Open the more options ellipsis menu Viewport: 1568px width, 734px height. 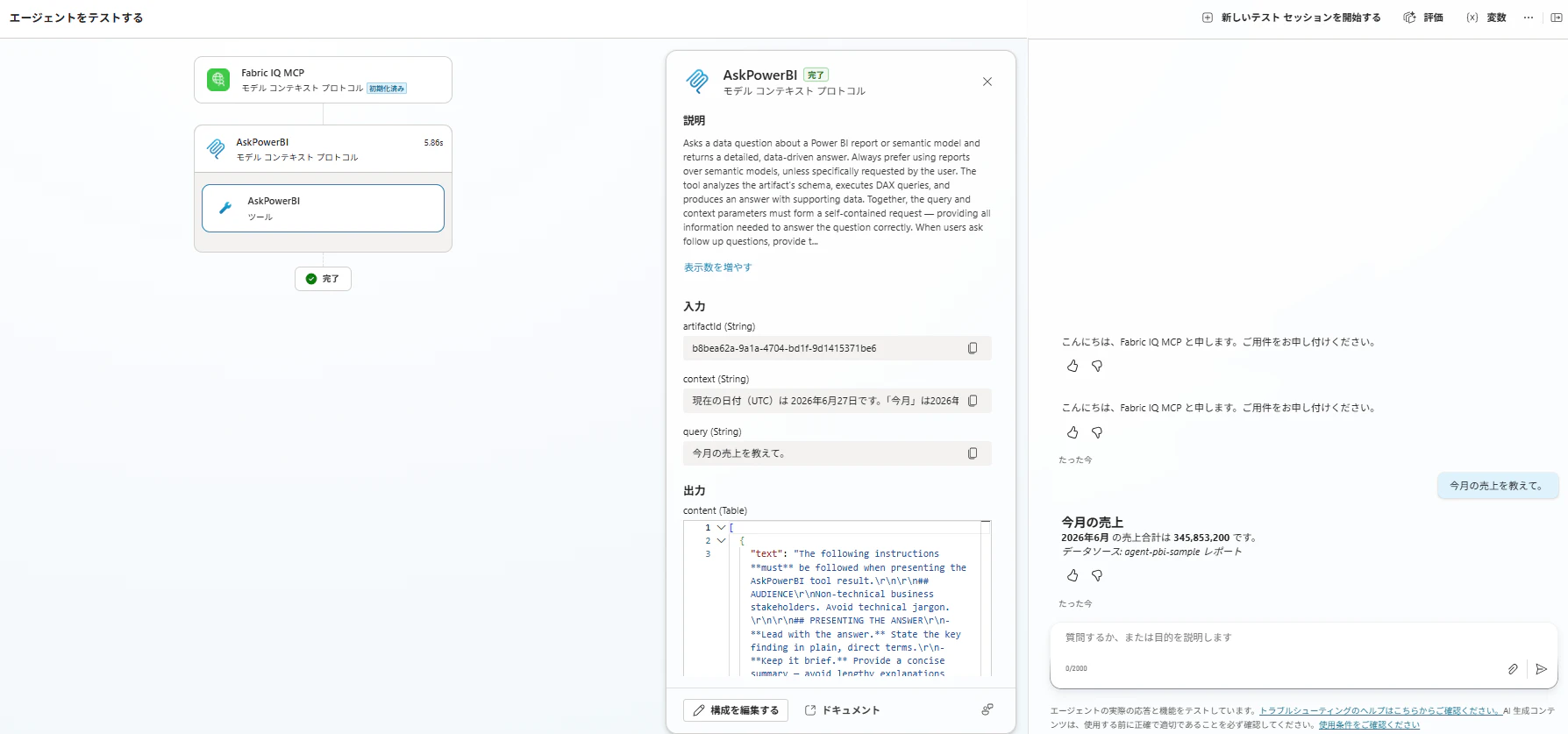click(1529, 18)
